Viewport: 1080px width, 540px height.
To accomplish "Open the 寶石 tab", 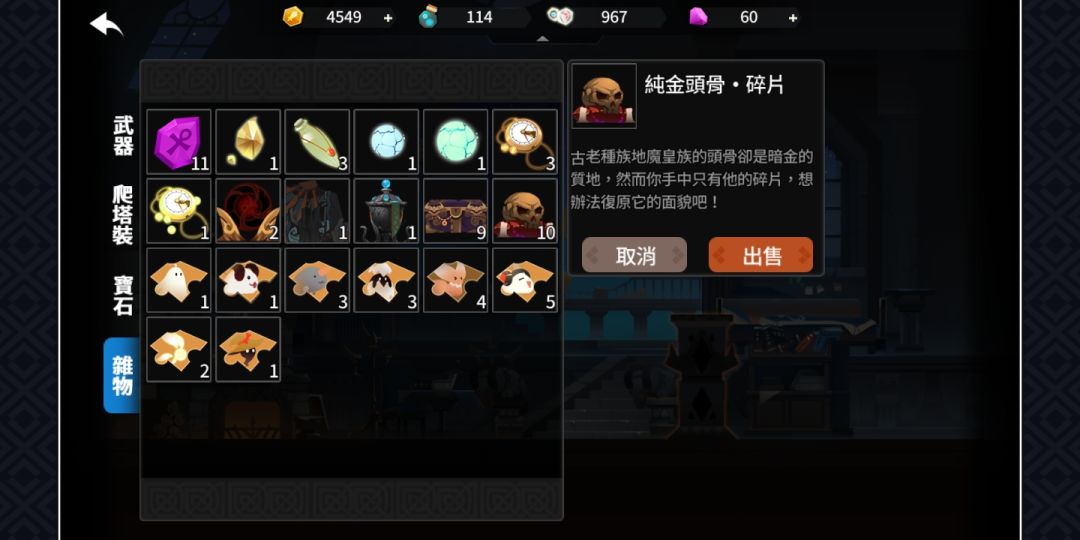I will pyautogui.click(x=123, y=295).
